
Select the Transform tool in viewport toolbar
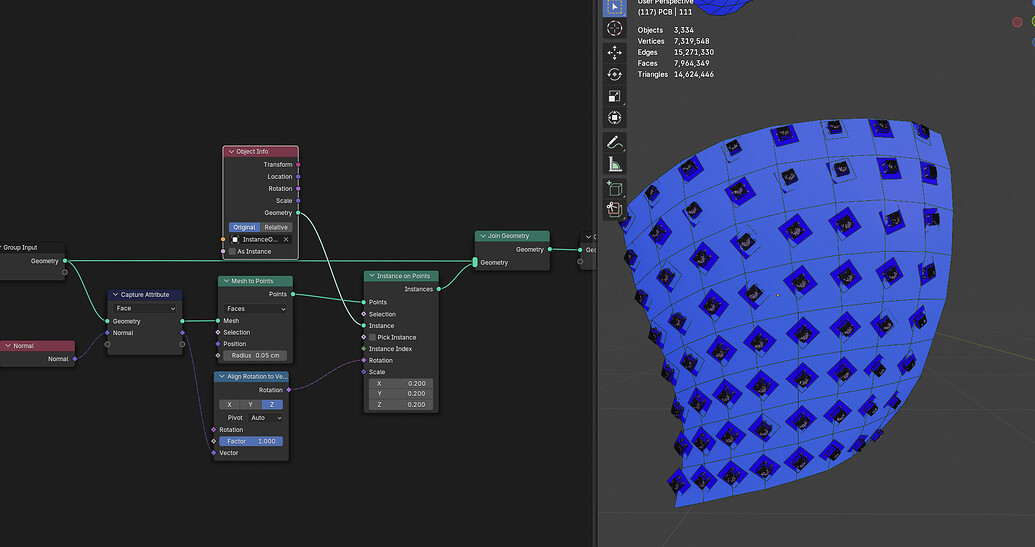coord(615,118)
